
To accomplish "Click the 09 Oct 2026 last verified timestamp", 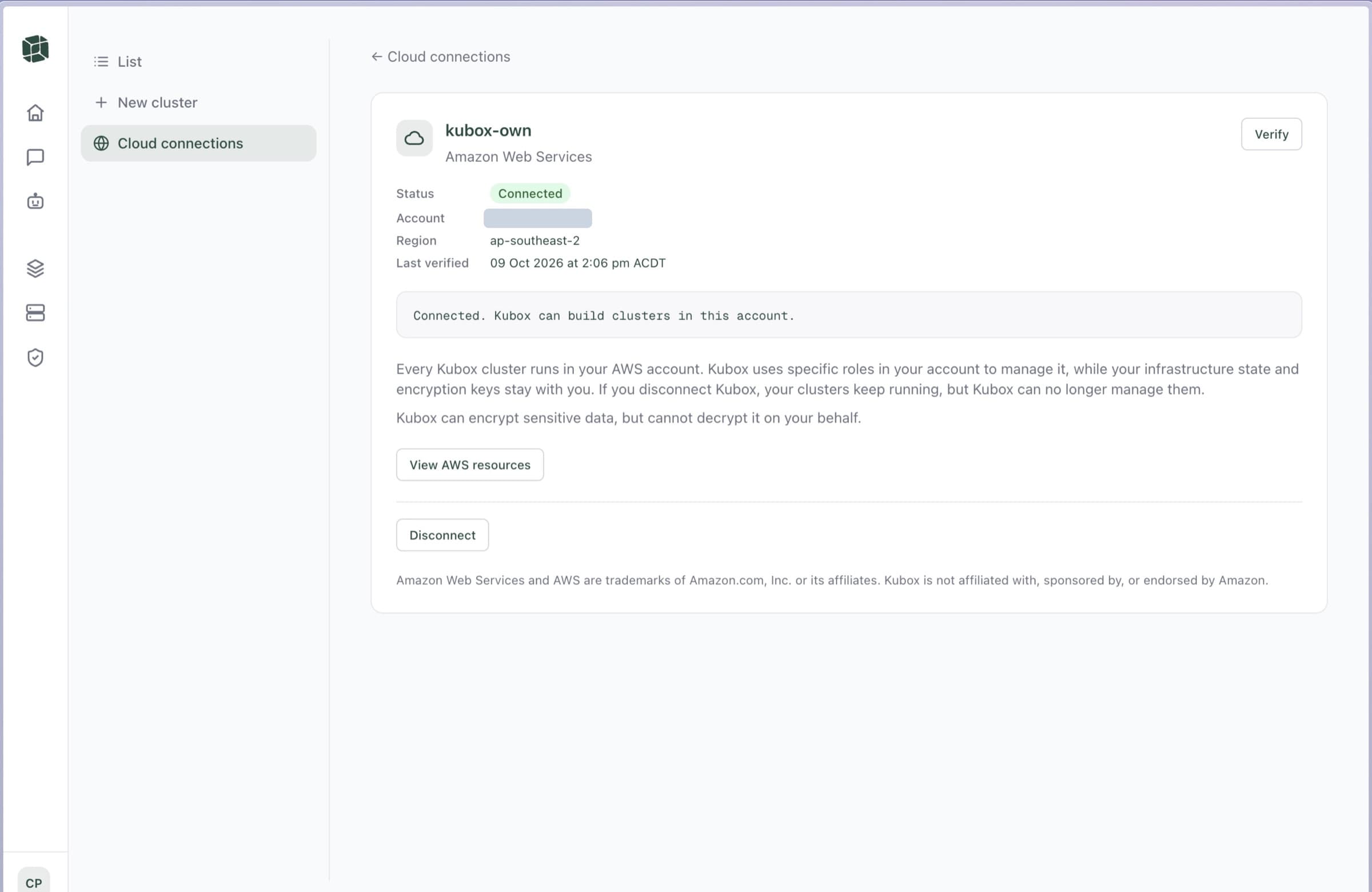I will [577, 263].
